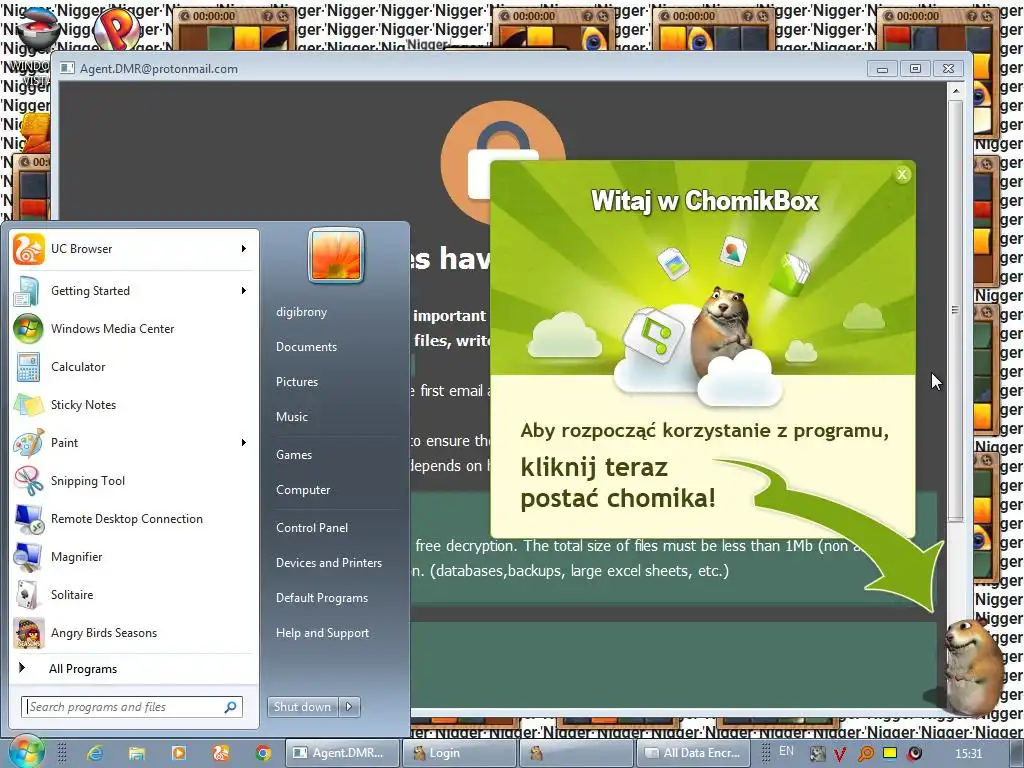Open Pictures library link
This screenshot has width=1024, height=768.
[x=296, y=382]
